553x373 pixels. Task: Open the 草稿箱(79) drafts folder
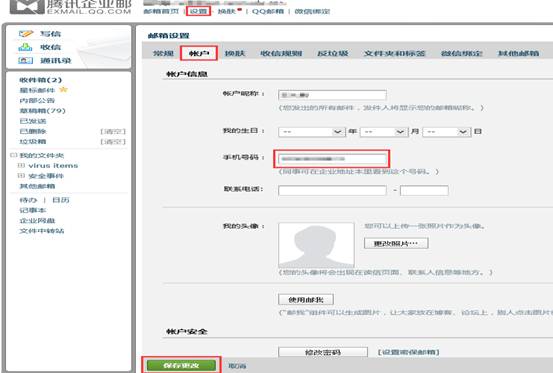[x=42, y=111]
